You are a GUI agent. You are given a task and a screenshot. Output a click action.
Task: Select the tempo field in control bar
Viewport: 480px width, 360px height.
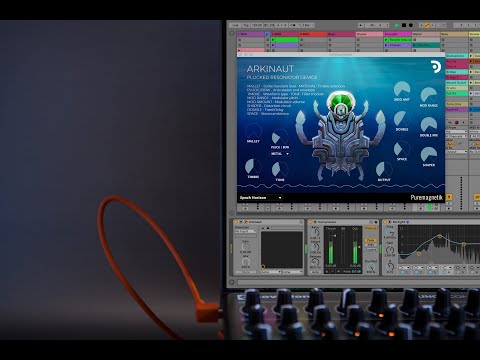257,25
